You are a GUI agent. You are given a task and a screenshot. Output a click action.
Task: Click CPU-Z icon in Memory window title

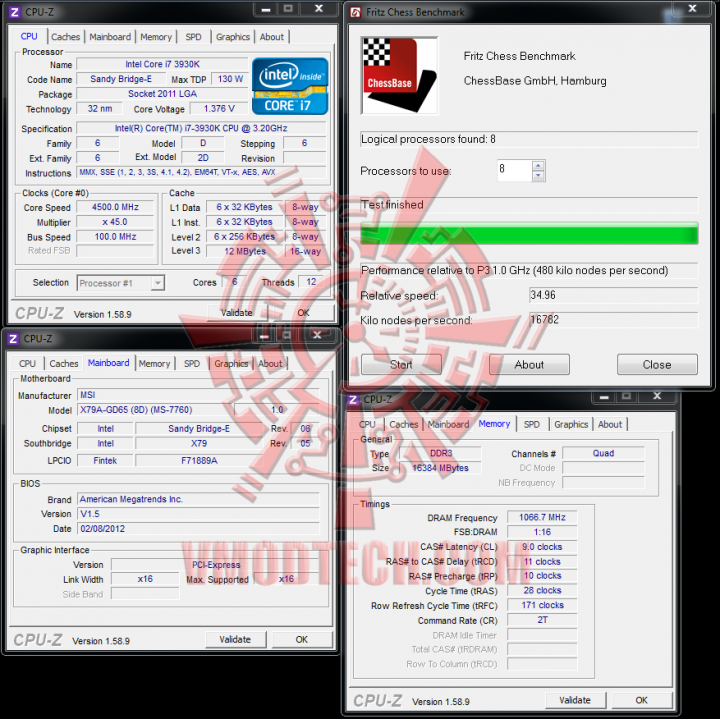[353, 399]
